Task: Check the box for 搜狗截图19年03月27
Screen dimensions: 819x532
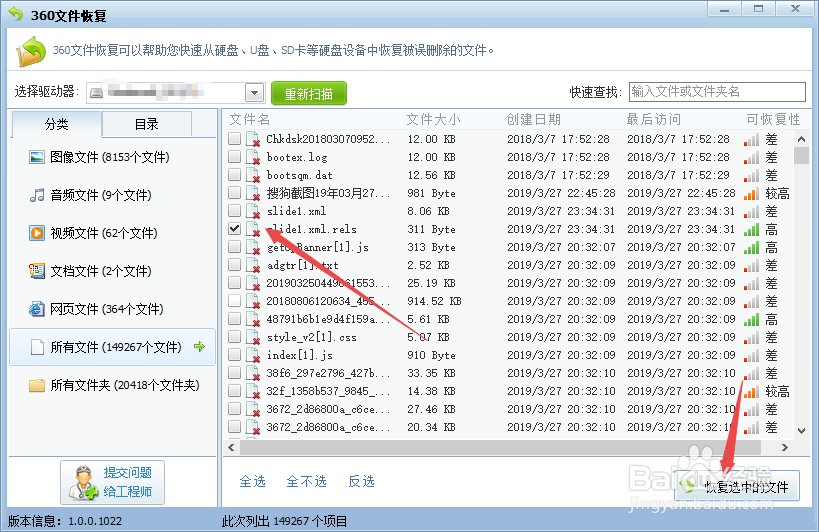Action: click(x=235, y=192)
